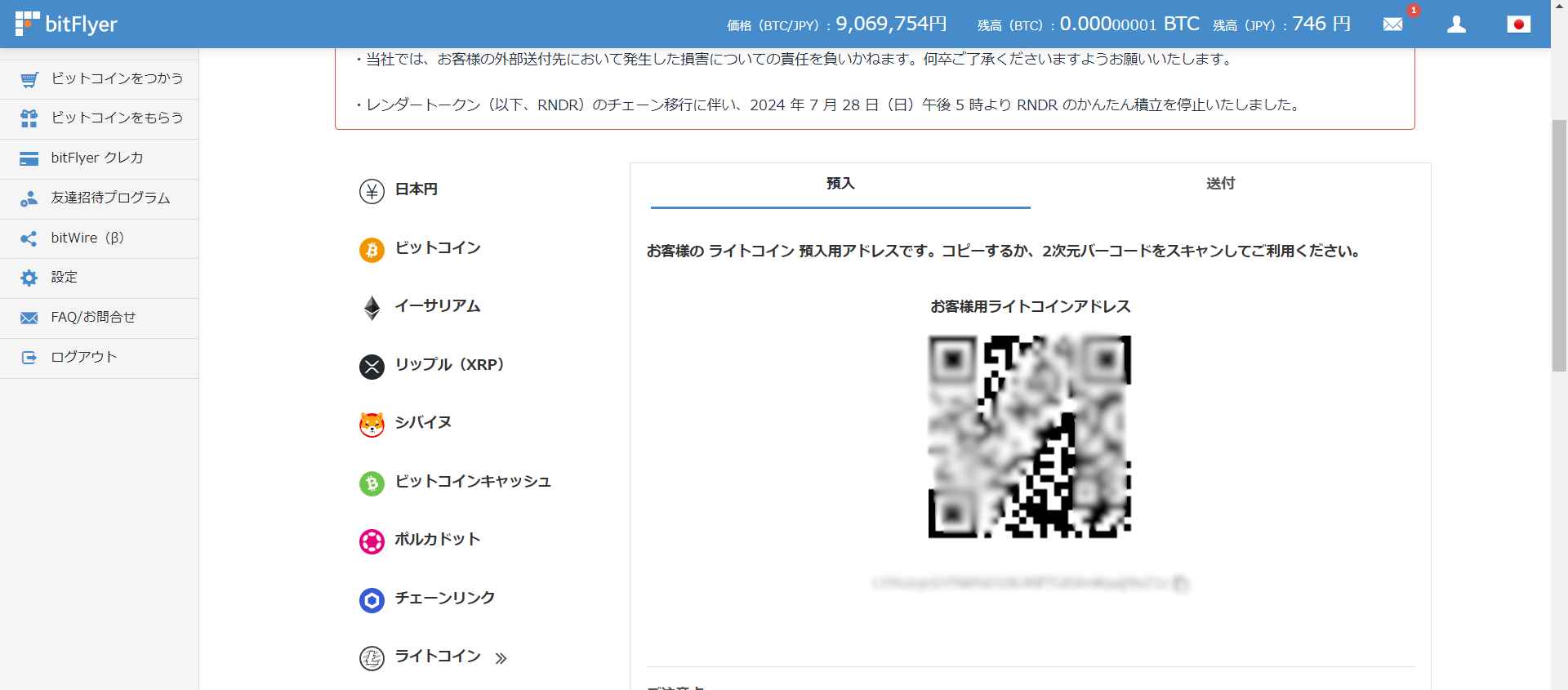Image resolution: width=1568 pixels, height=690 pixels.
Task: Click the orange Bitcoin coin icon
Action: pos(372,250)
